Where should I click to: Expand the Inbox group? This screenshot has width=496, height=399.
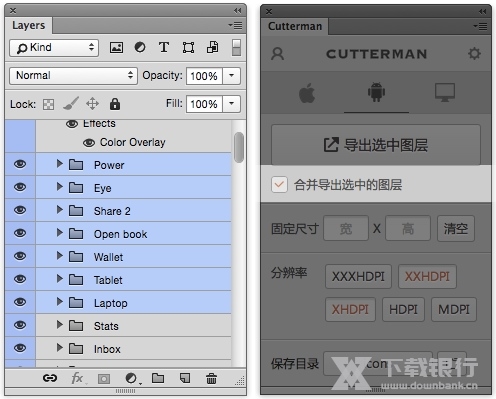pyautogui.click(x=60, y=348)
